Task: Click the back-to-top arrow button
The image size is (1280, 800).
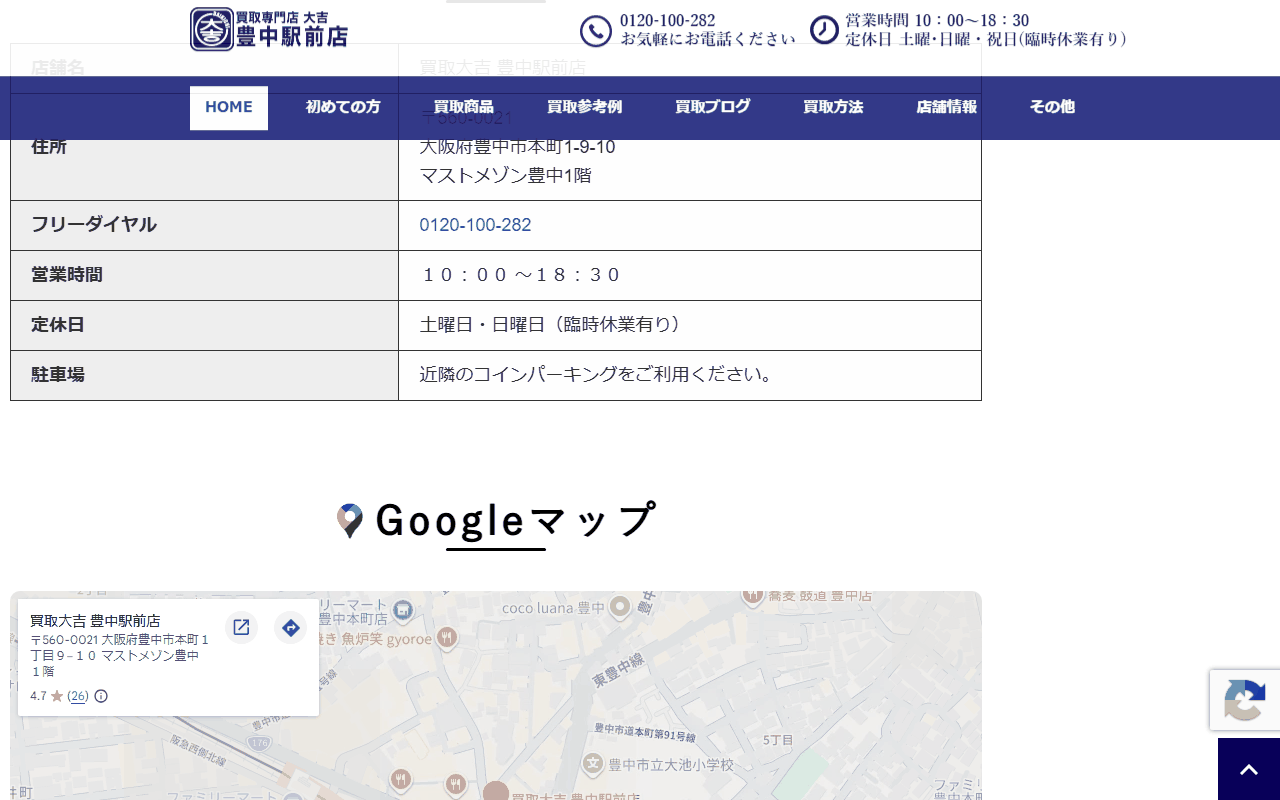Action: (x=1249, y=769)
